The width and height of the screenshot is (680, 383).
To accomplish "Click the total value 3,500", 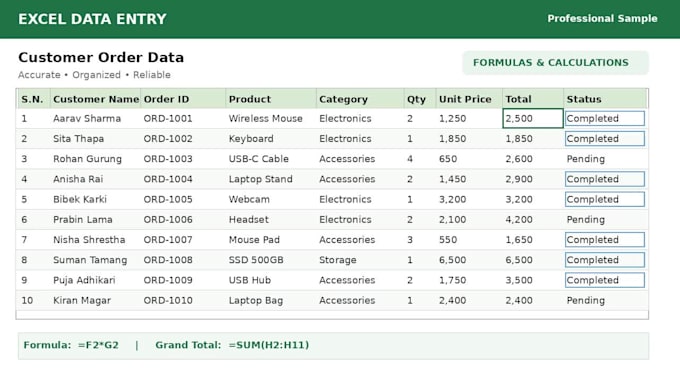I will (x=519, y=280).
